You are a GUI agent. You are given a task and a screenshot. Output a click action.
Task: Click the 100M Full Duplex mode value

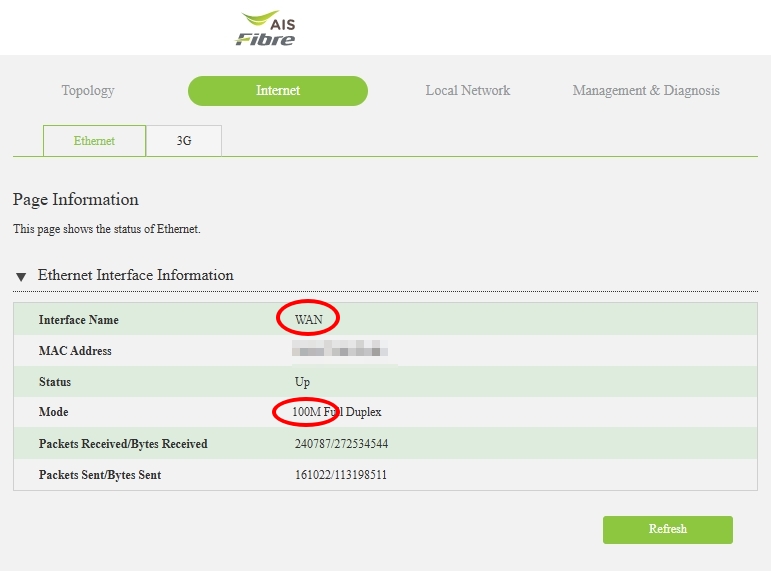pyautogui.click(x=337, y=412)
